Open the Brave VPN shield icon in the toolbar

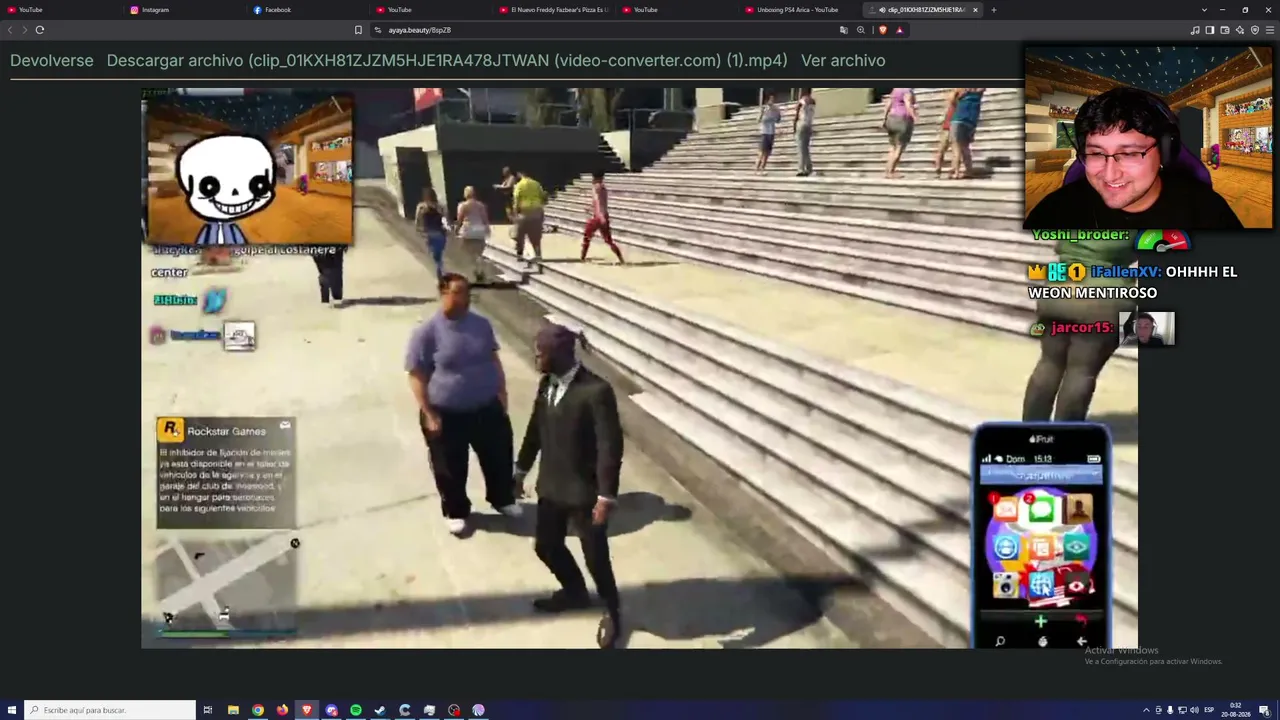(x=1255, y=30)
